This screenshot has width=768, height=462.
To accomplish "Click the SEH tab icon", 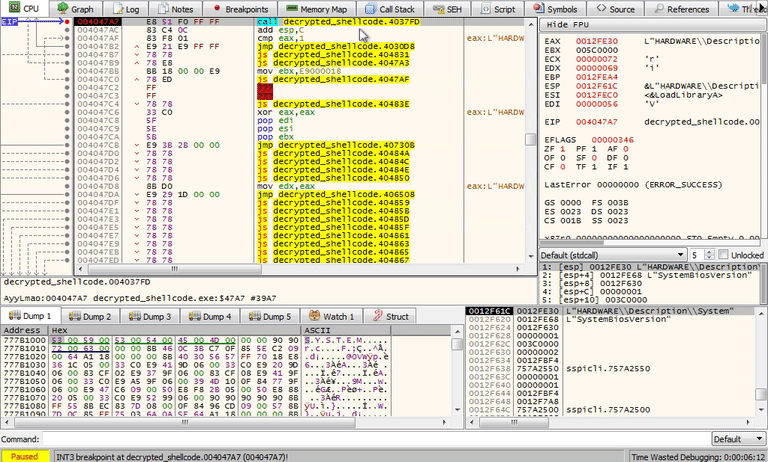I will pos(440,9).
